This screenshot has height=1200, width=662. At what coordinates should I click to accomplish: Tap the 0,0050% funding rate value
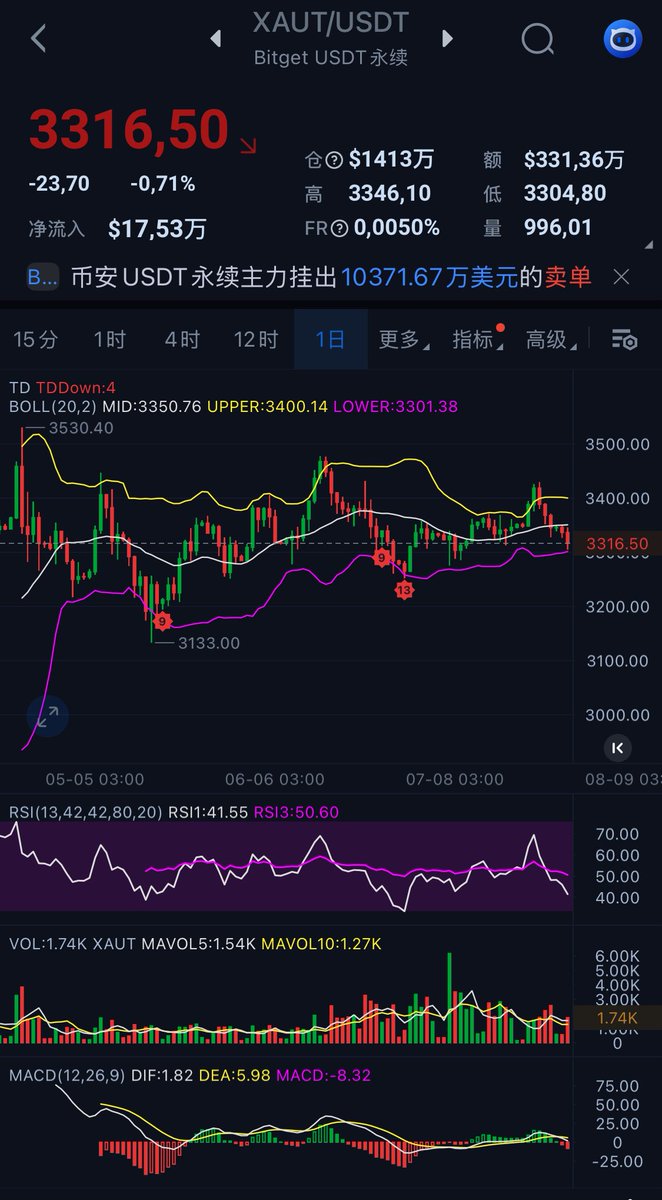pos(397,228)
